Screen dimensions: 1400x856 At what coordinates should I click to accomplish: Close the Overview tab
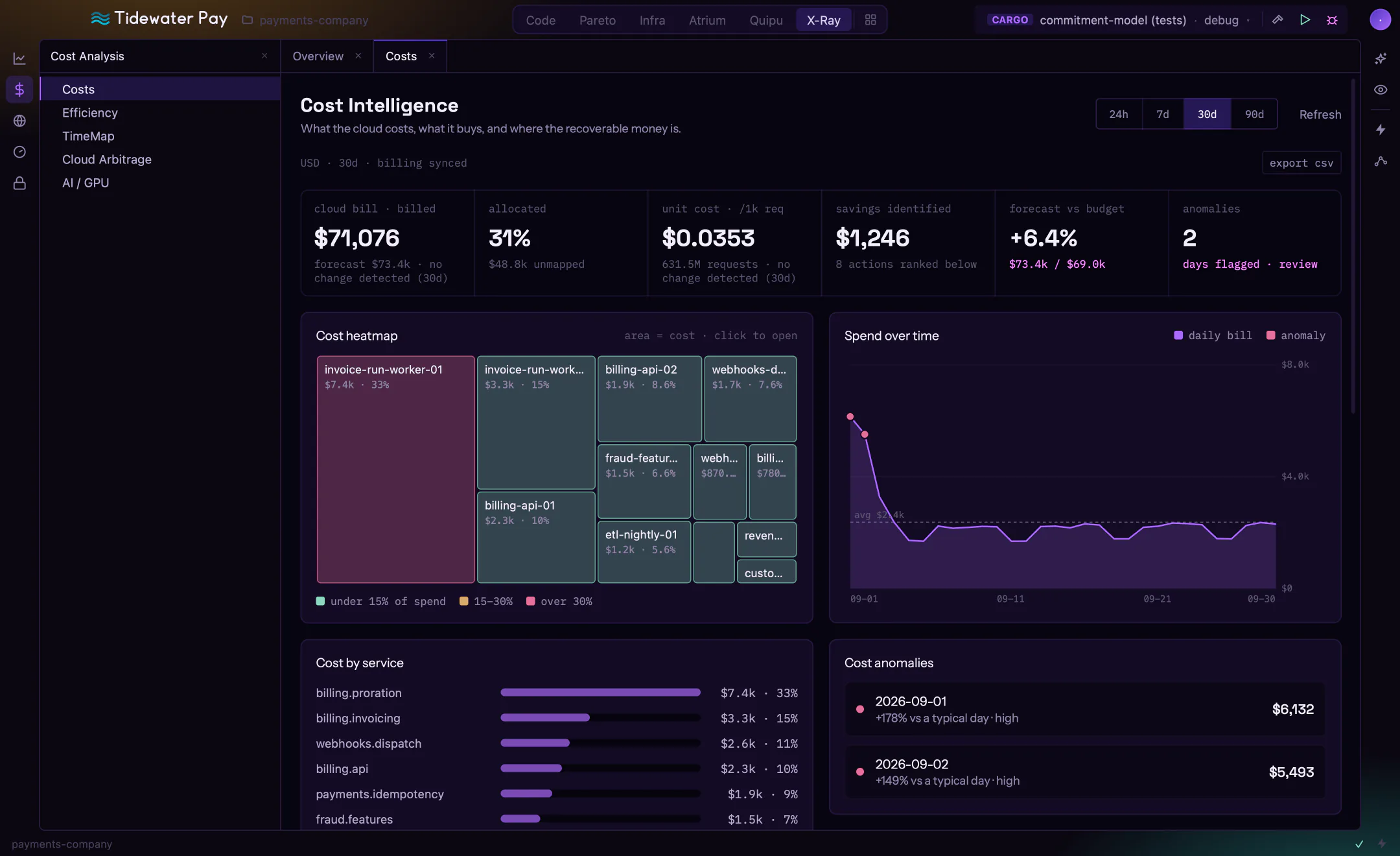pyautogui.click(x=358, y=56)
